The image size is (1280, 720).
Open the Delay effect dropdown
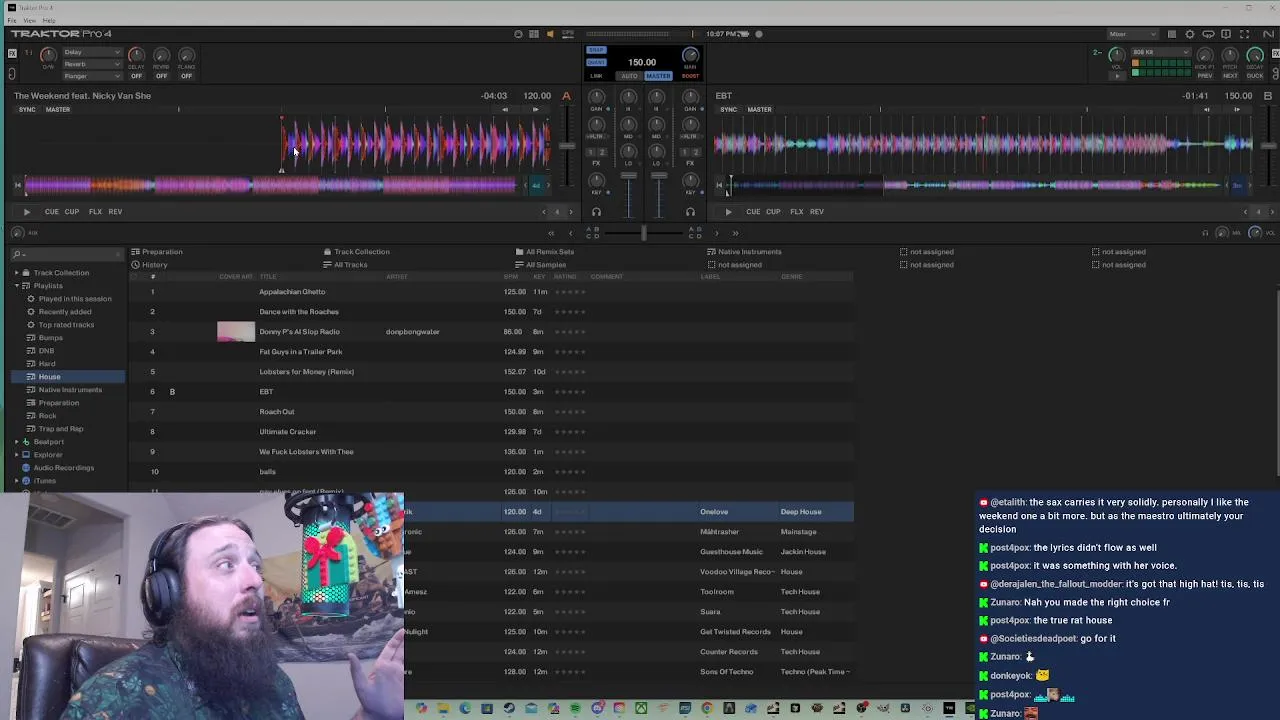(x=92, y=52)
